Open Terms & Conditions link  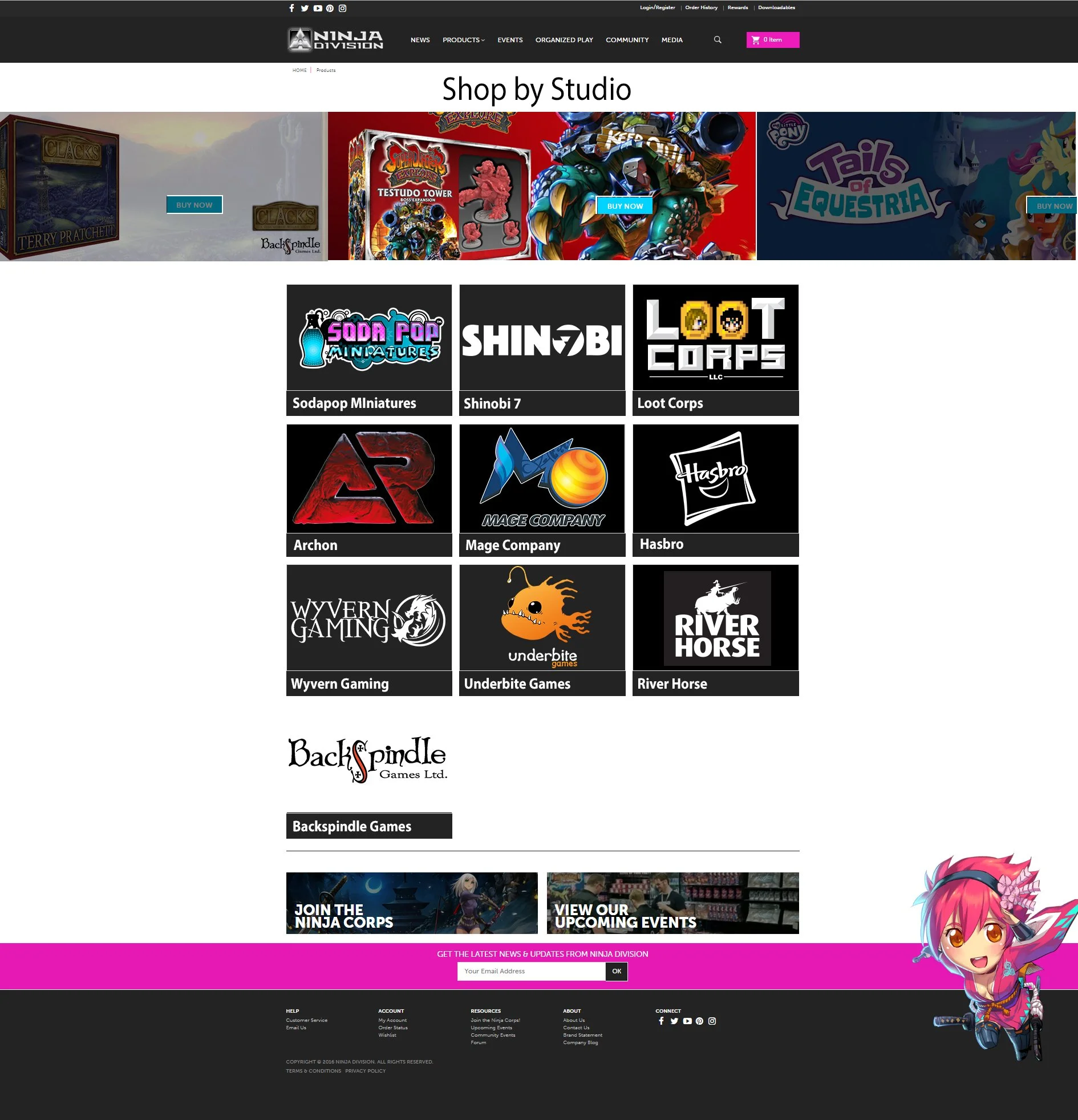coord(314,1071)
